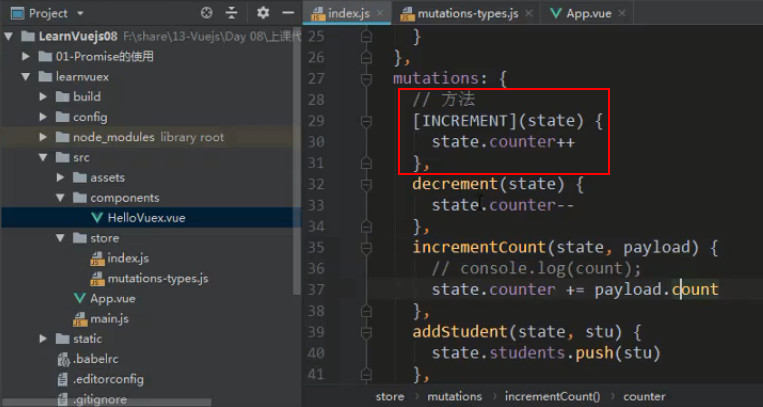Fold the mutations block at line 27
This screenshot has height=407, width=763.
(x=366, y=78)
